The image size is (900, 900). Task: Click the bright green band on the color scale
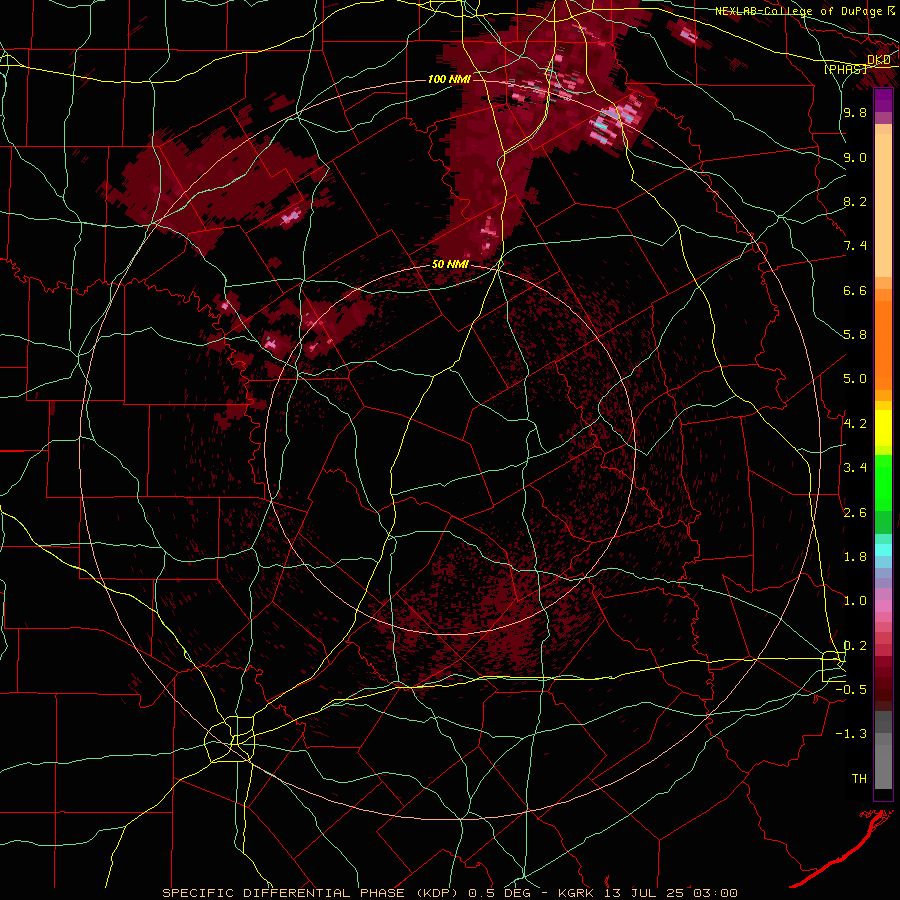point(883,482)
